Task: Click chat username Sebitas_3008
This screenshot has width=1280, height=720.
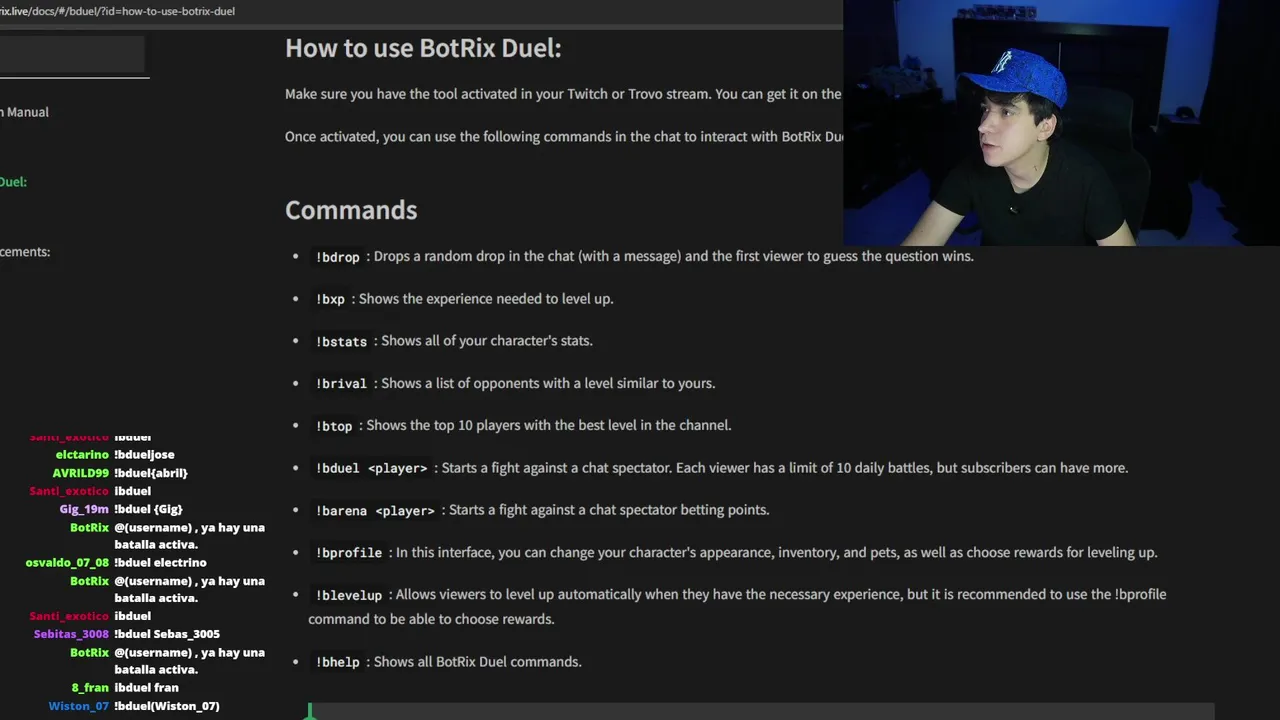Action: tap(71, 634)
